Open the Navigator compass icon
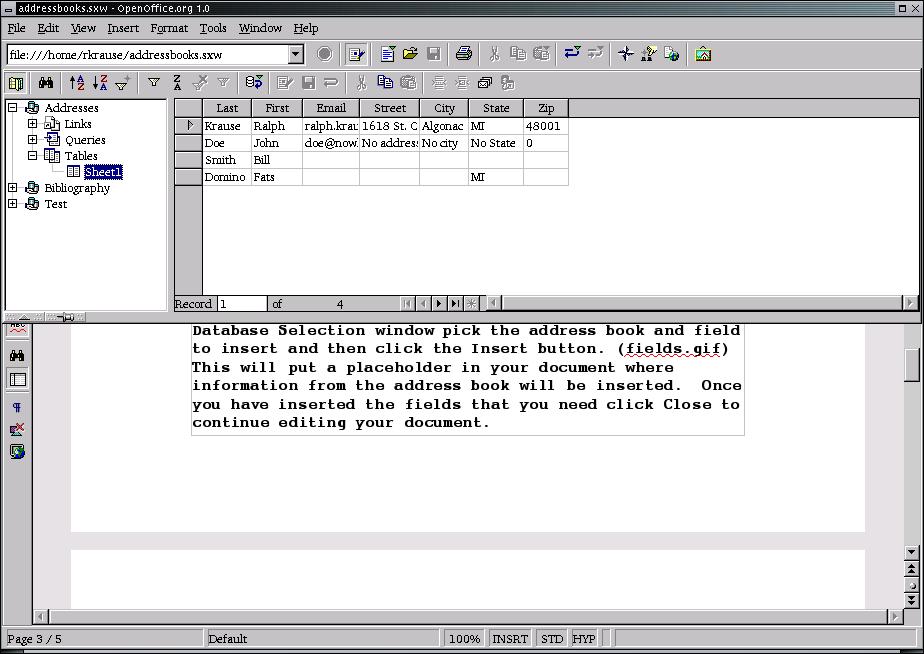 tap(625, 54)
